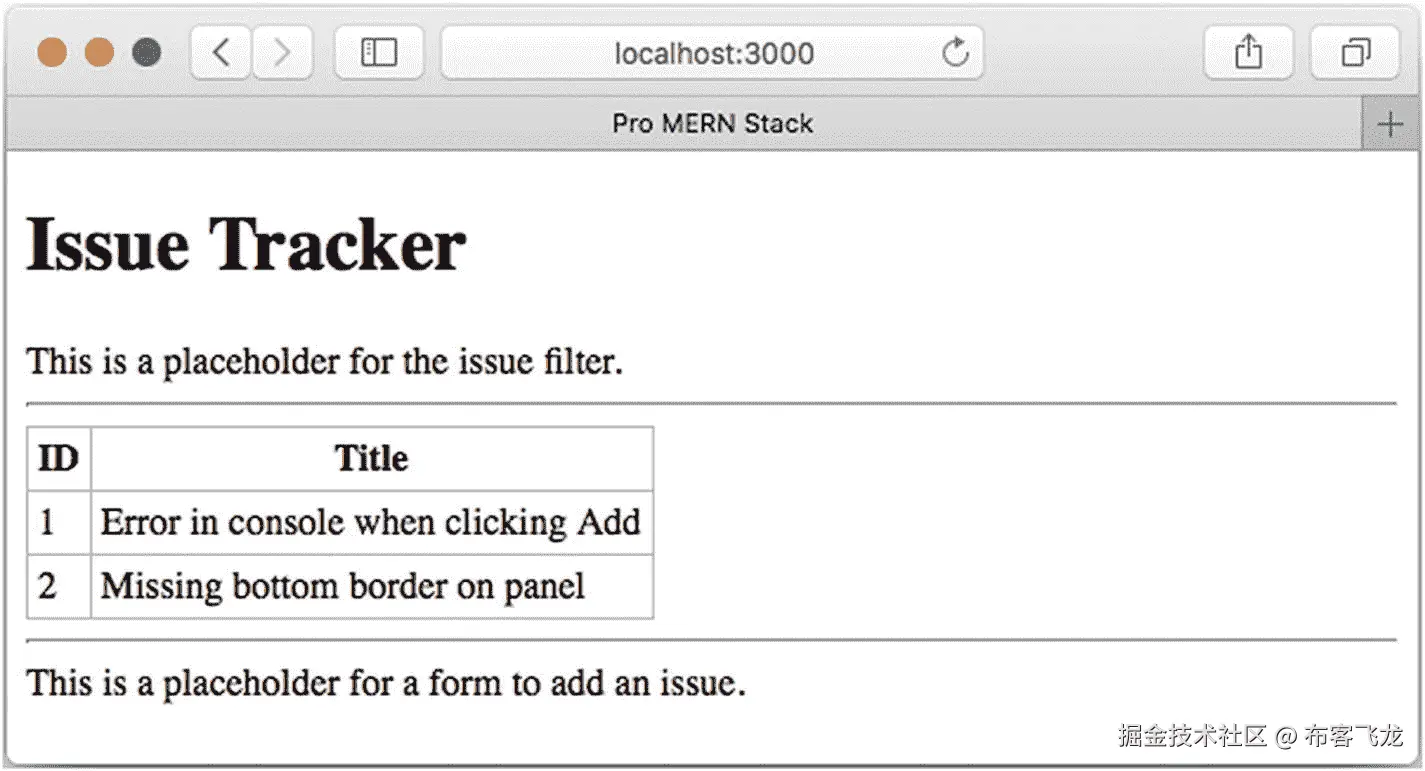This screenshot has width=1425, height=771.
Task: Click the Issue Tracker heading
Action: coord(246,243)
